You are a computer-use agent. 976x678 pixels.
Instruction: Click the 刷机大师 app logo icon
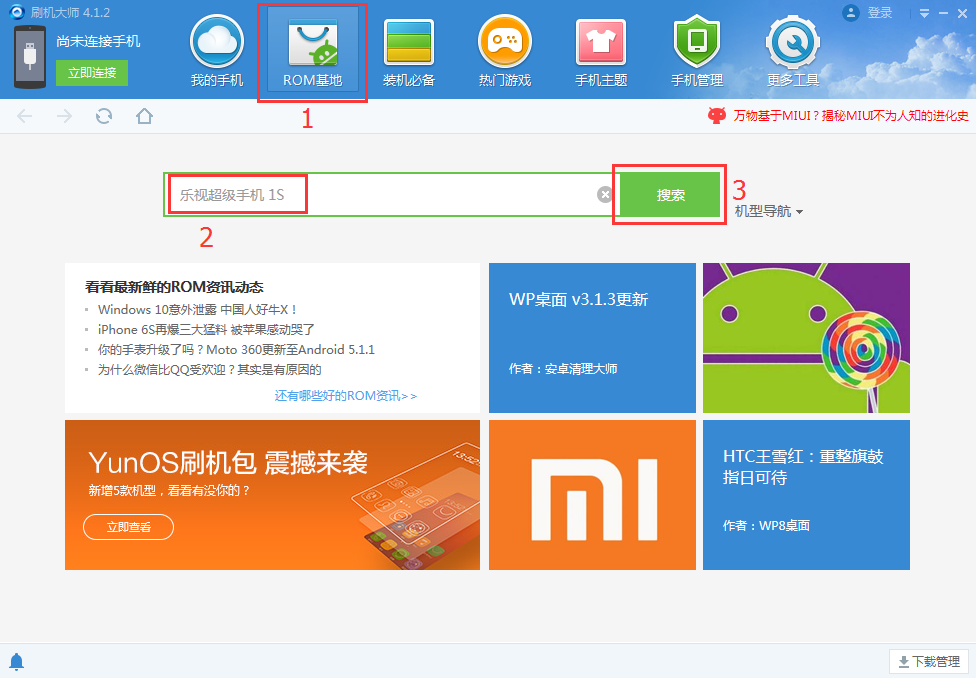click(17, 12)
